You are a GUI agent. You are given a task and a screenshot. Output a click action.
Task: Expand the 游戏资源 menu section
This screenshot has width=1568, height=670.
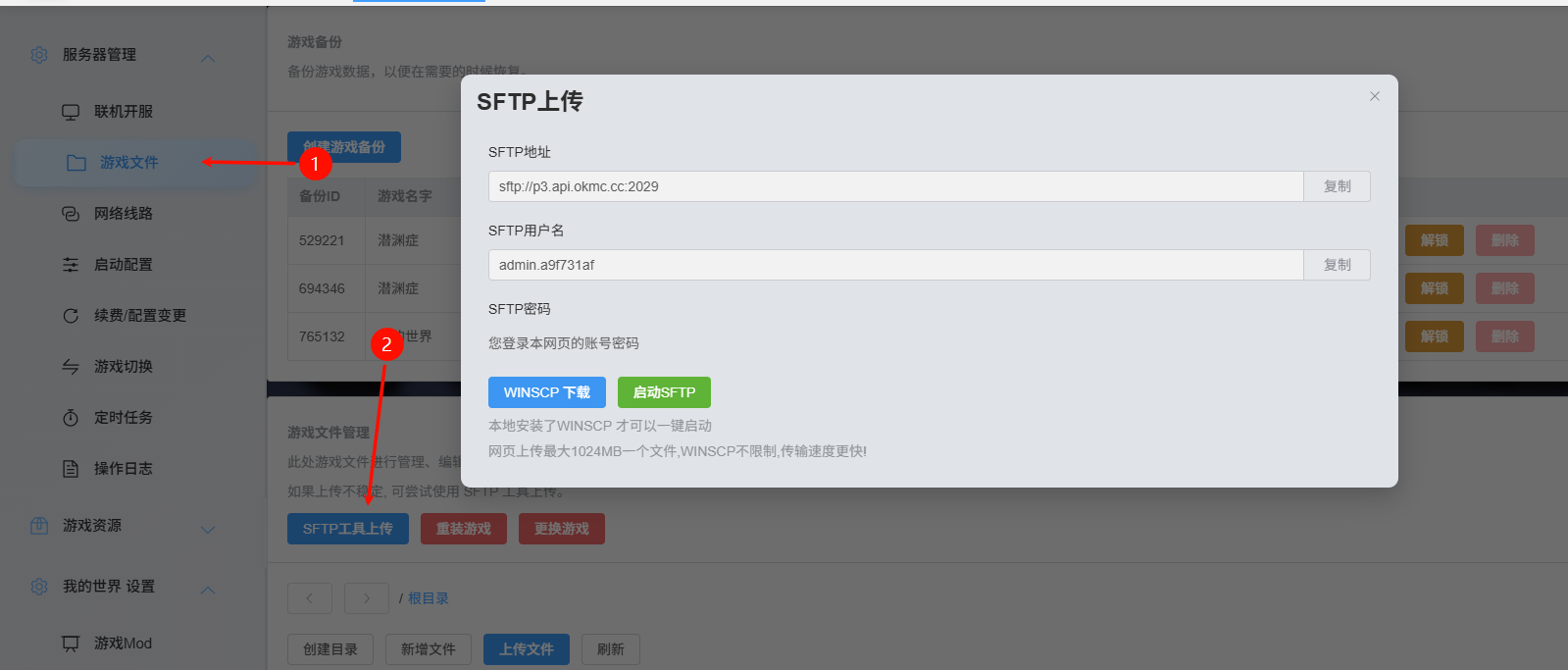[x=208, y=530]
